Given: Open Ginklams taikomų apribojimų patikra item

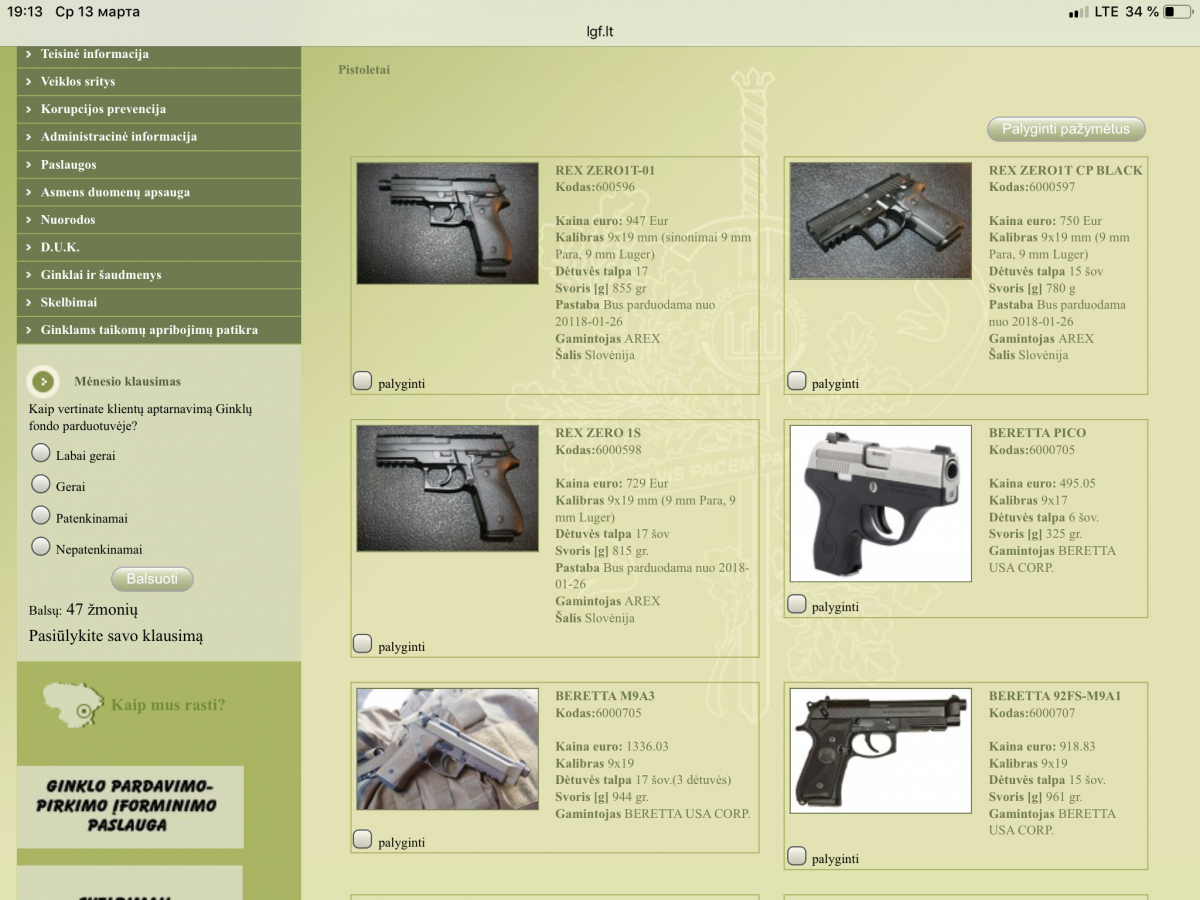Looking at the screenshot, I should 159,330.
